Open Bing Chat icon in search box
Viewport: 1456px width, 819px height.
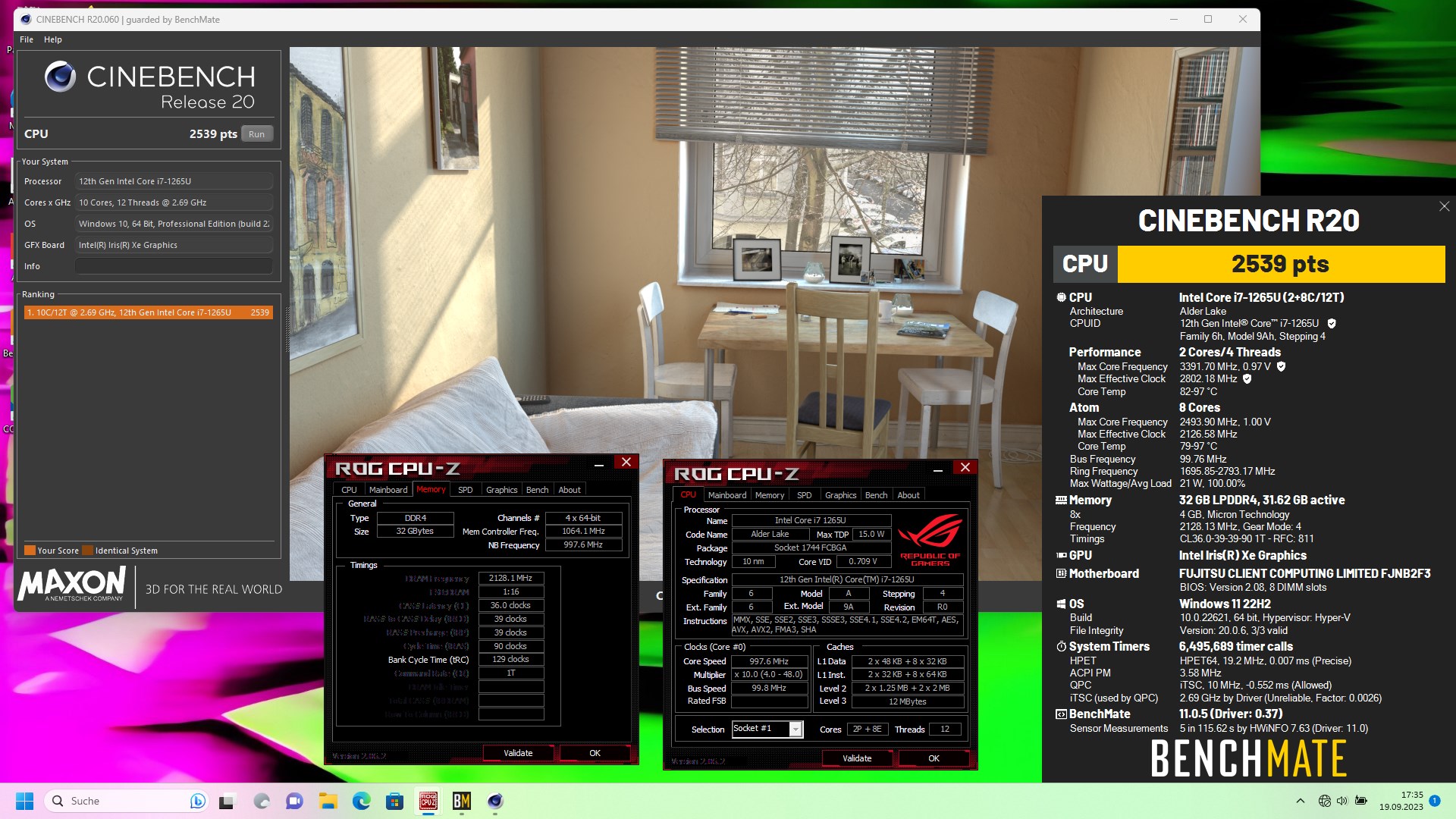click(197, 801)
